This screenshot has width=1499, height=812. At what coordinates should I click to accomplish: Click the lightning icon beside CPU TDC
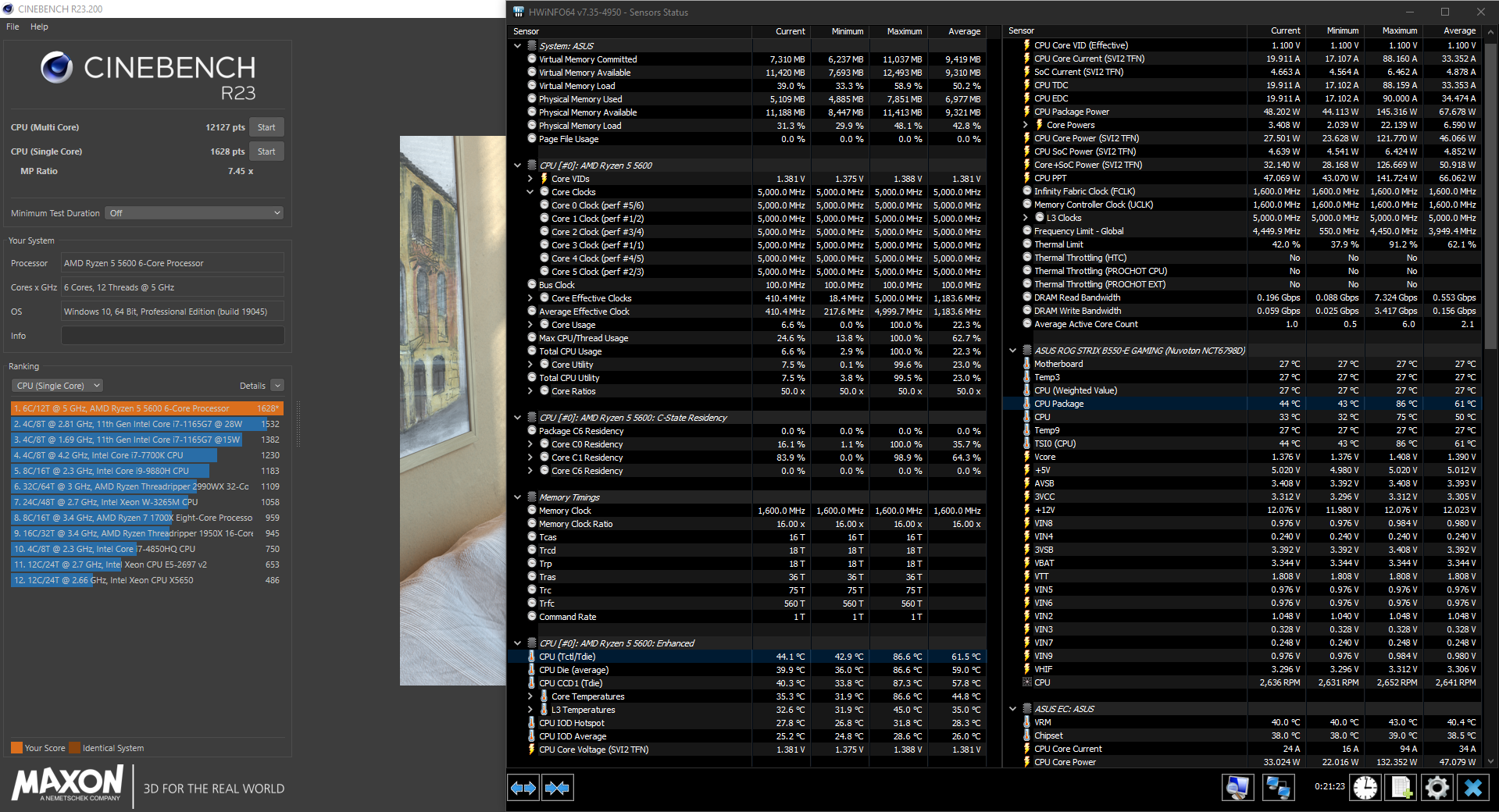1026,85
